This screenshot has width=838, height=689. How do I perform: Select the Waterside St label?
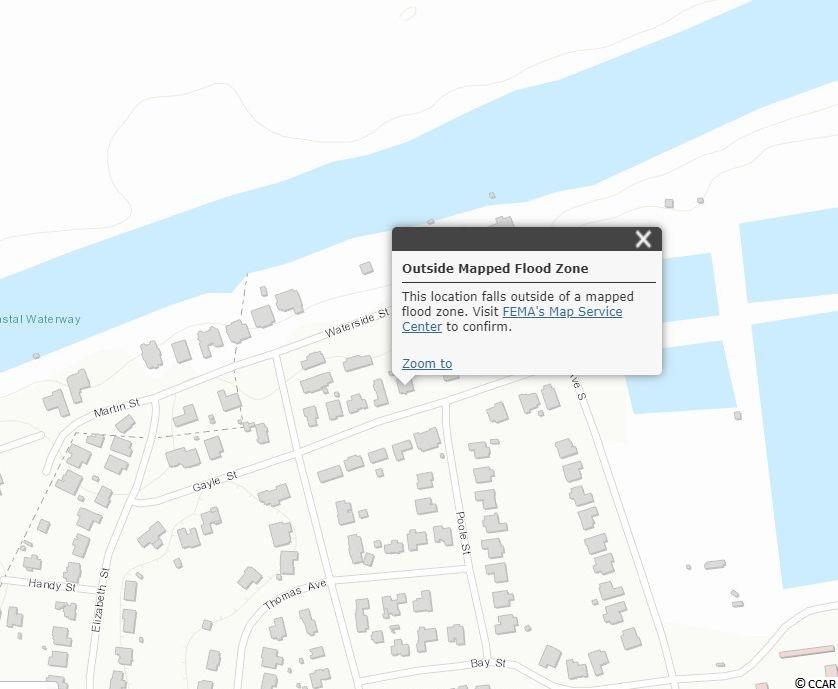click(x=357, y=323)
